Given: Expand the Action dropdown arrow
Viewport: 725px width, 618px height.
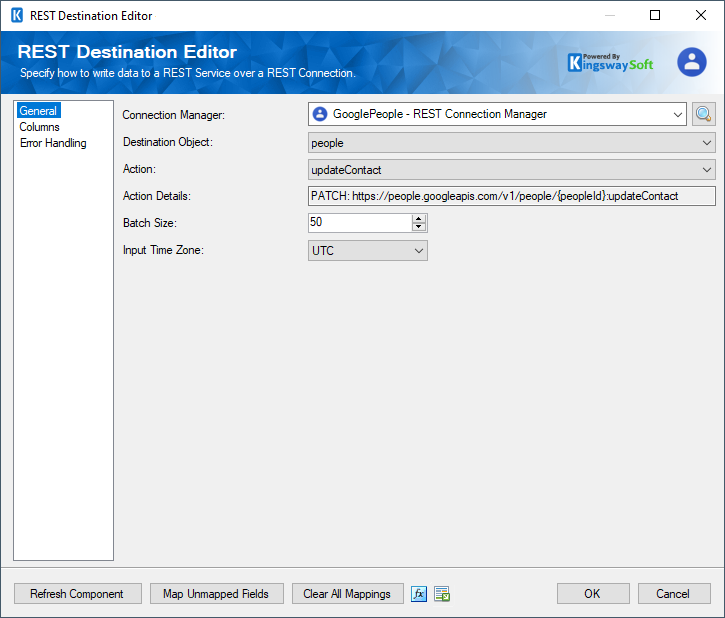Looking at the screenshot, I should pyautogui.click(x=707, y=170).
